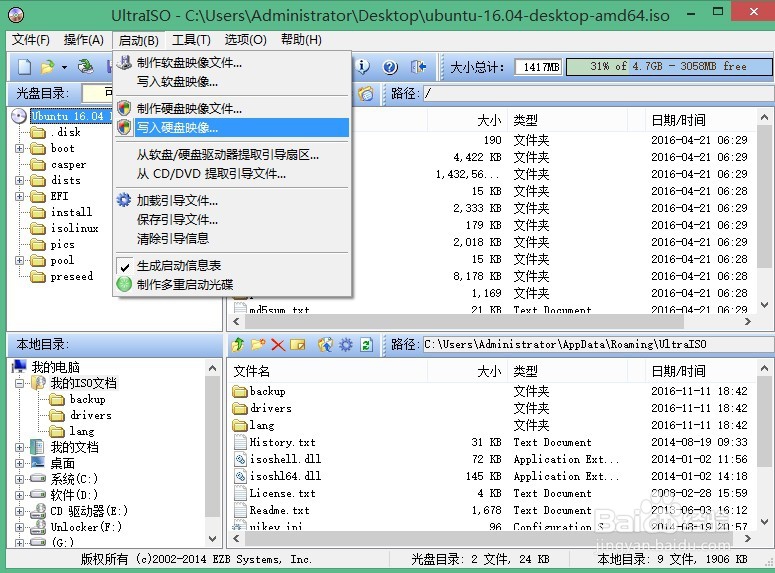Click the UltraISO application title icon

[x=16, y=15]
